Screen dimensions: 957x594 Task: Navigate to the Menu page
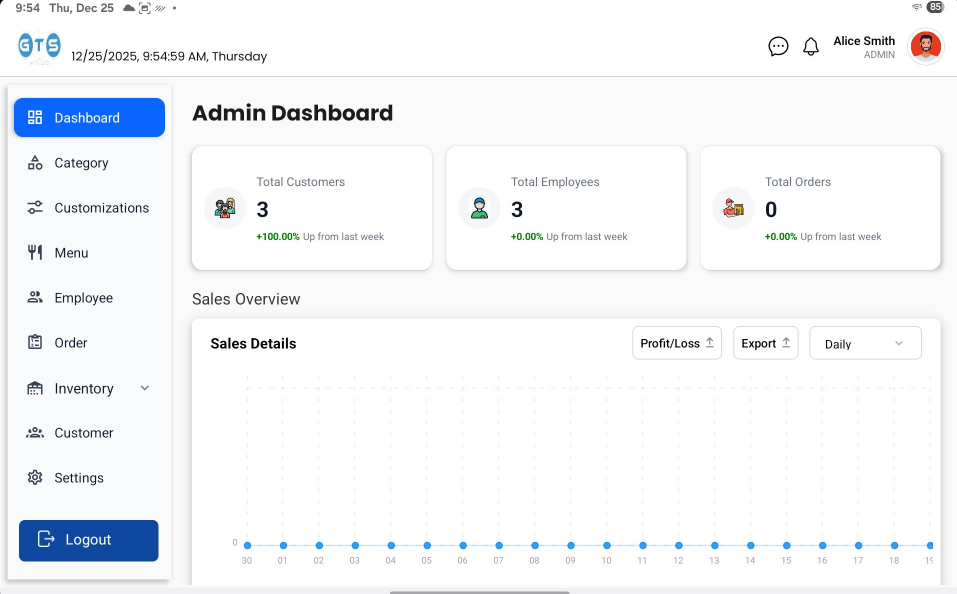point(89,252)
